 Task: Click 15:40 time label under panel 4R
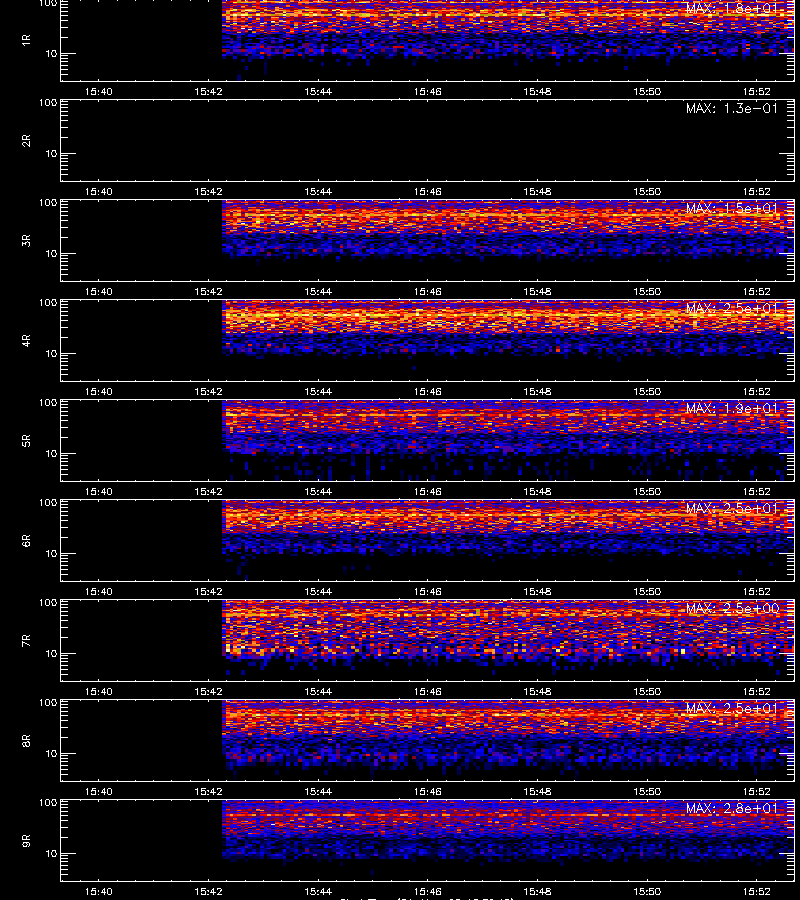99,391
